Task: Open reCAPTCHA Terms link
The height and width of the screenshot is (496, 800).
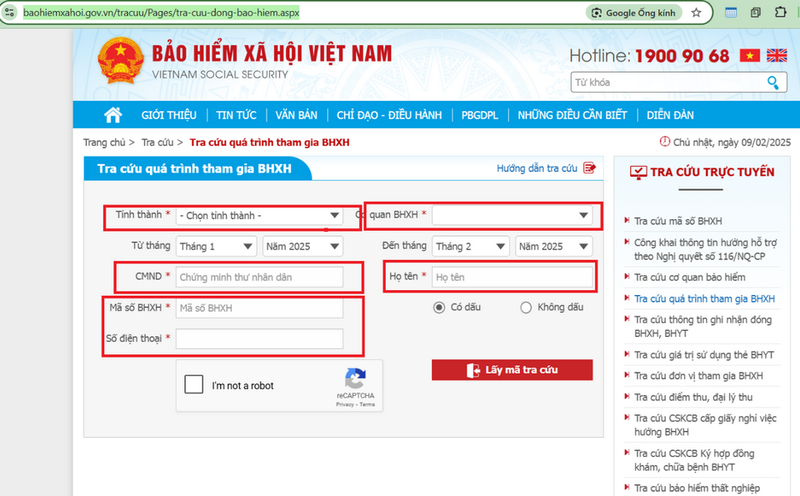Action: pos(367,404)
